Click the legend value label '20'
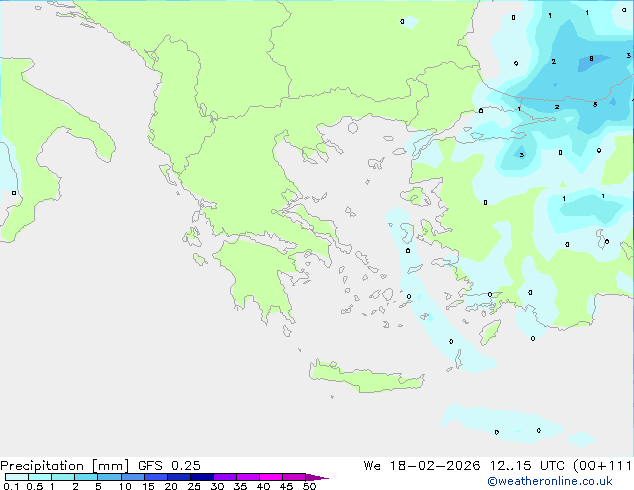The image size is (634, 490). pyautogui.click(x=171, y=486)
